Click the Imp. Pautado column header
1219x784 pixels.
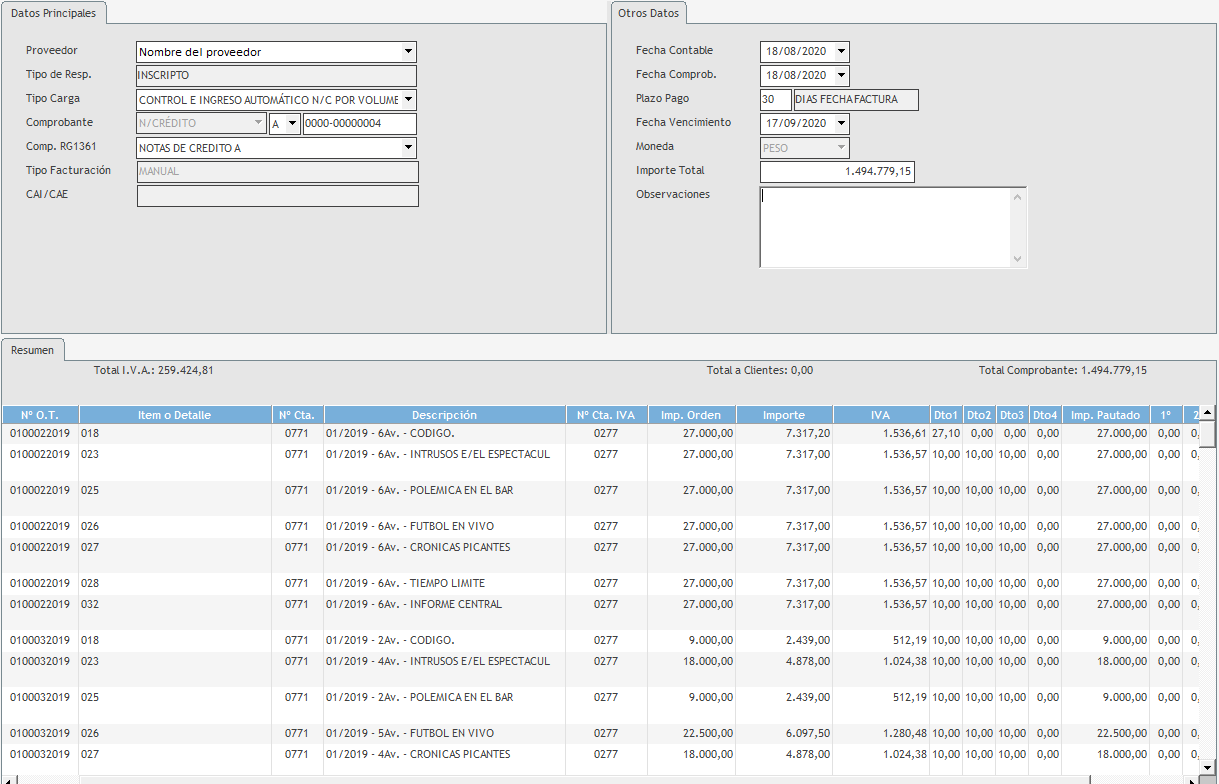click(1105, 415)
